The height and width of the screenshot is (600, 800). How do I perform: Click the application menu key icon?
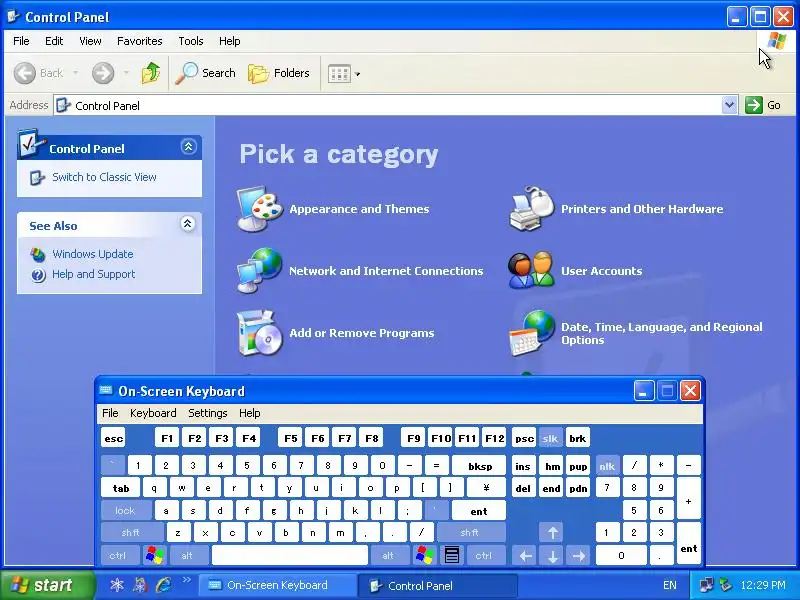click(452, 555)
